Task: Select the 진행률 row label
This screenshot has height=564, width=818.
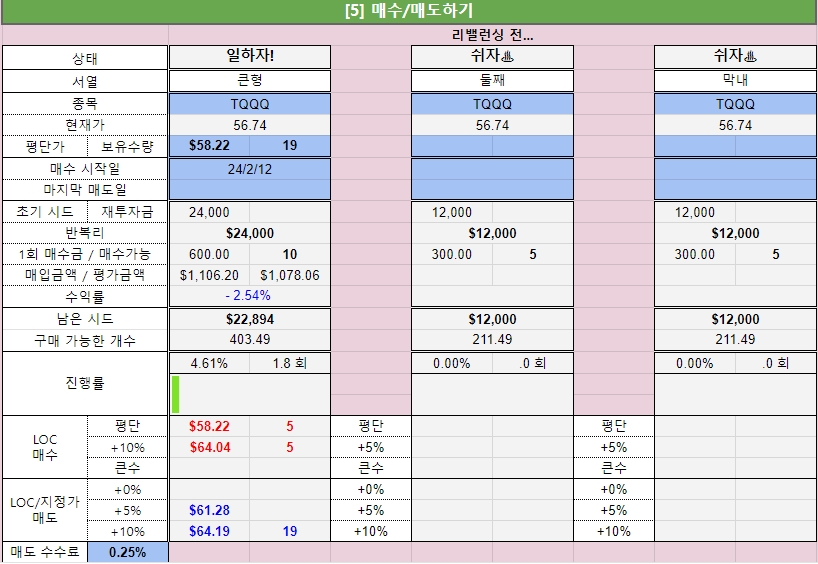Action: point(85,383)
